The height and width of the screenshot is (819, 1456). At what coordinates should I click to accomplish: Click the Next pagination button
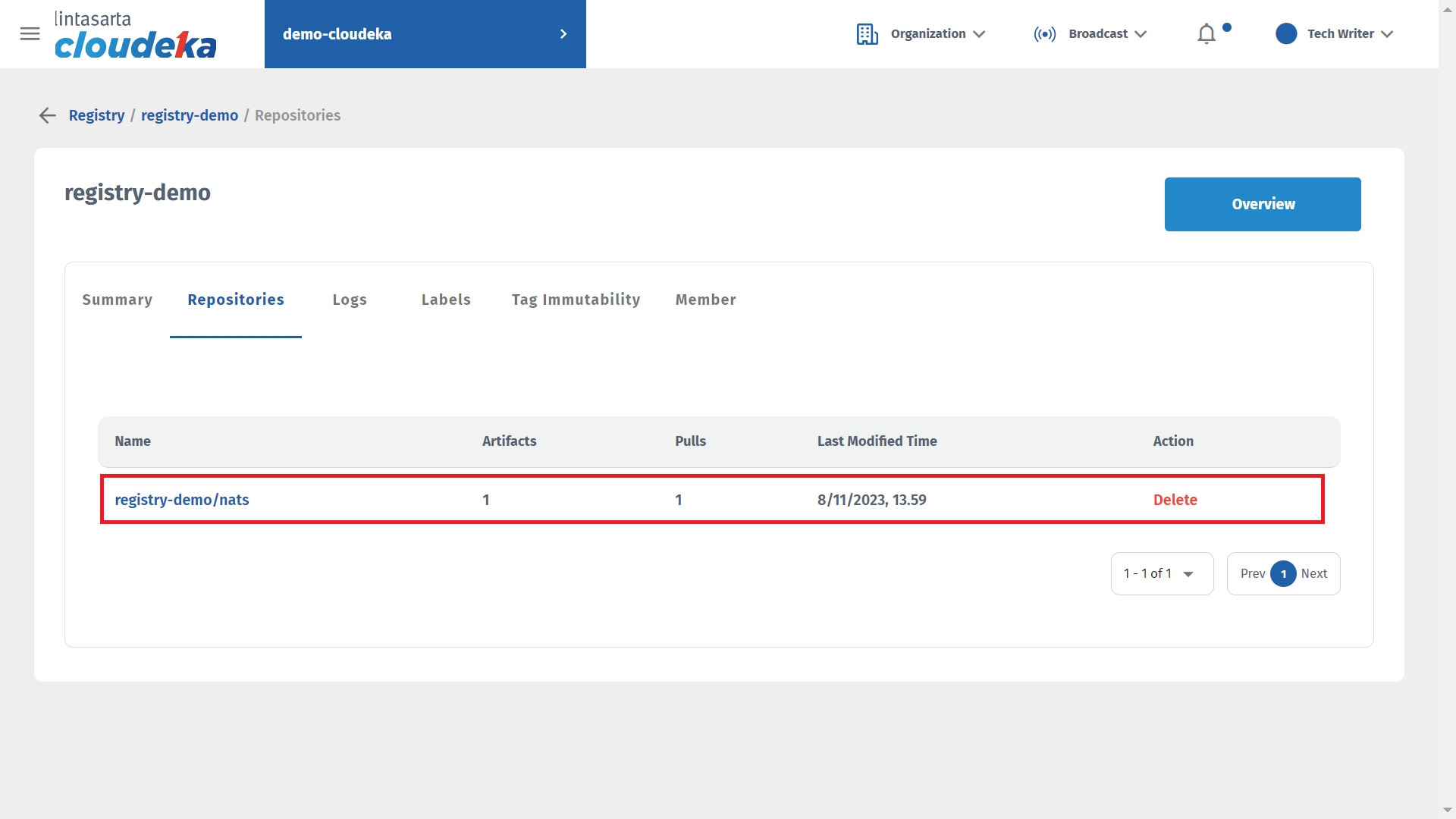pyautogui.click(x=1313, y=574)
